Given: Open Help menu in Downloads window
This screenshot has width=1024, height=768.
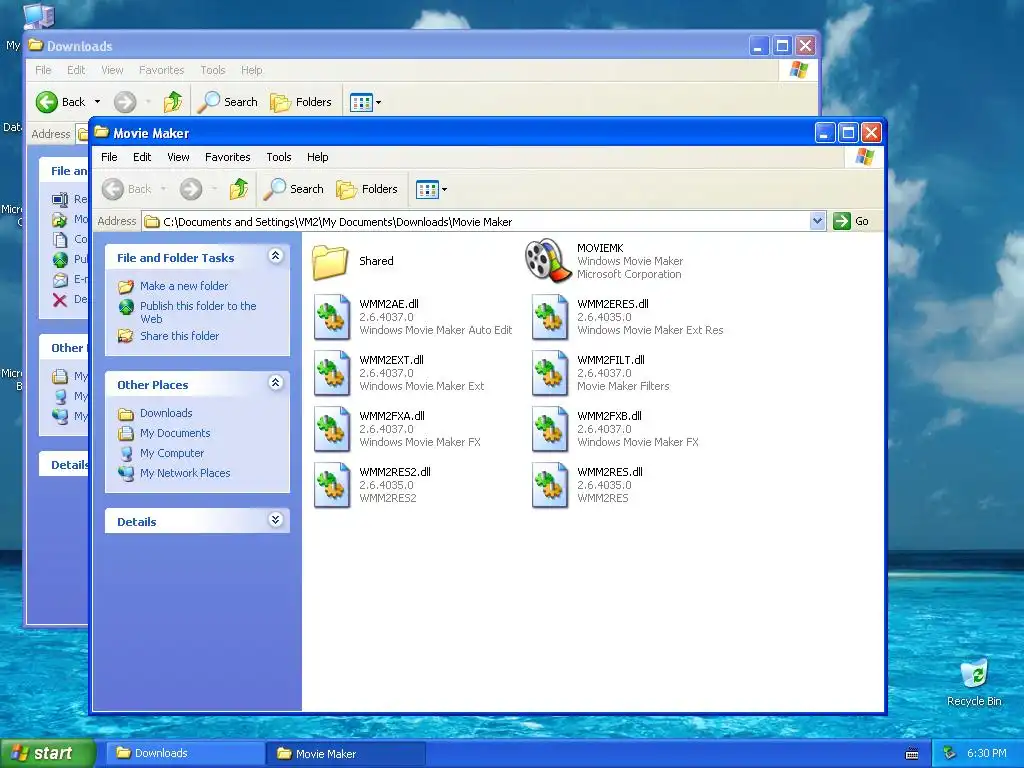Looking at the screenshot, I should pyautogui.click(x=251, y=70).
